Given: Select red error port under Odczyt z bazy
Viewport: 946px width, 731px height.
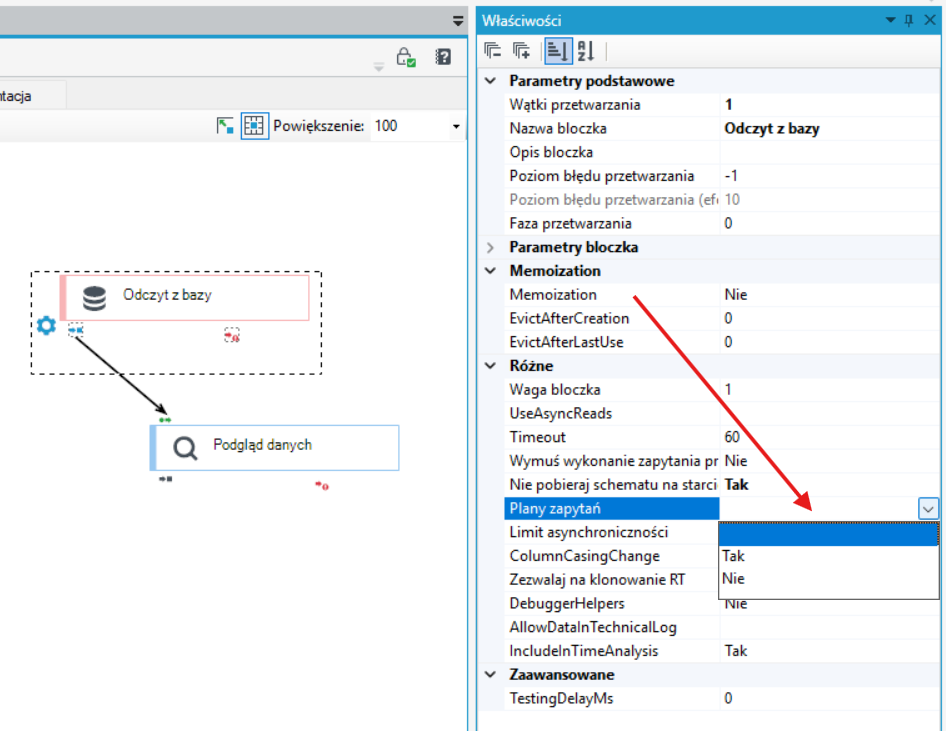Looking at the screenshot, I should 232,335.
